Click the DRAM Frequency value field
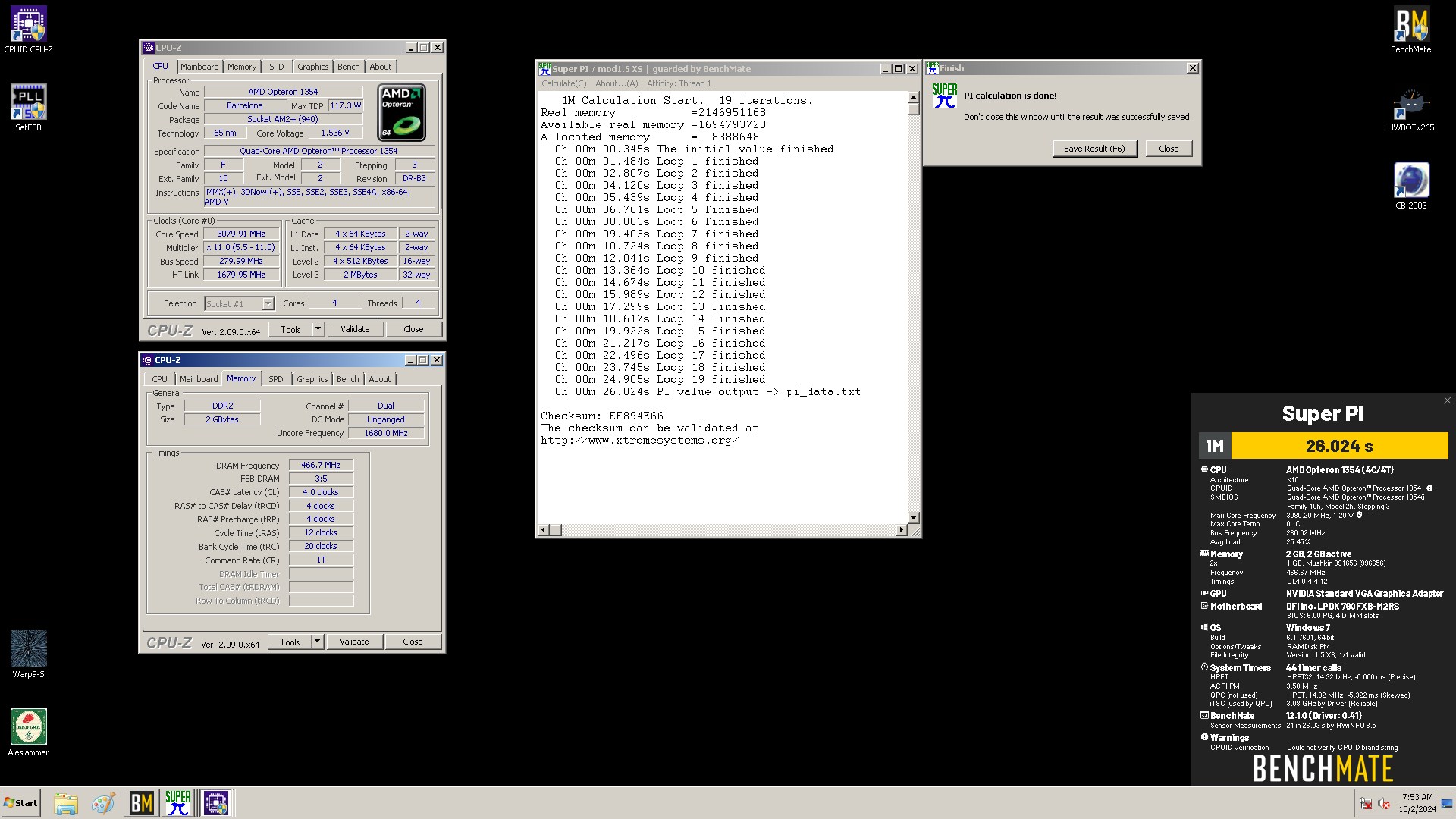Viewport: 1456px width, 819px height. pos(321,465)
